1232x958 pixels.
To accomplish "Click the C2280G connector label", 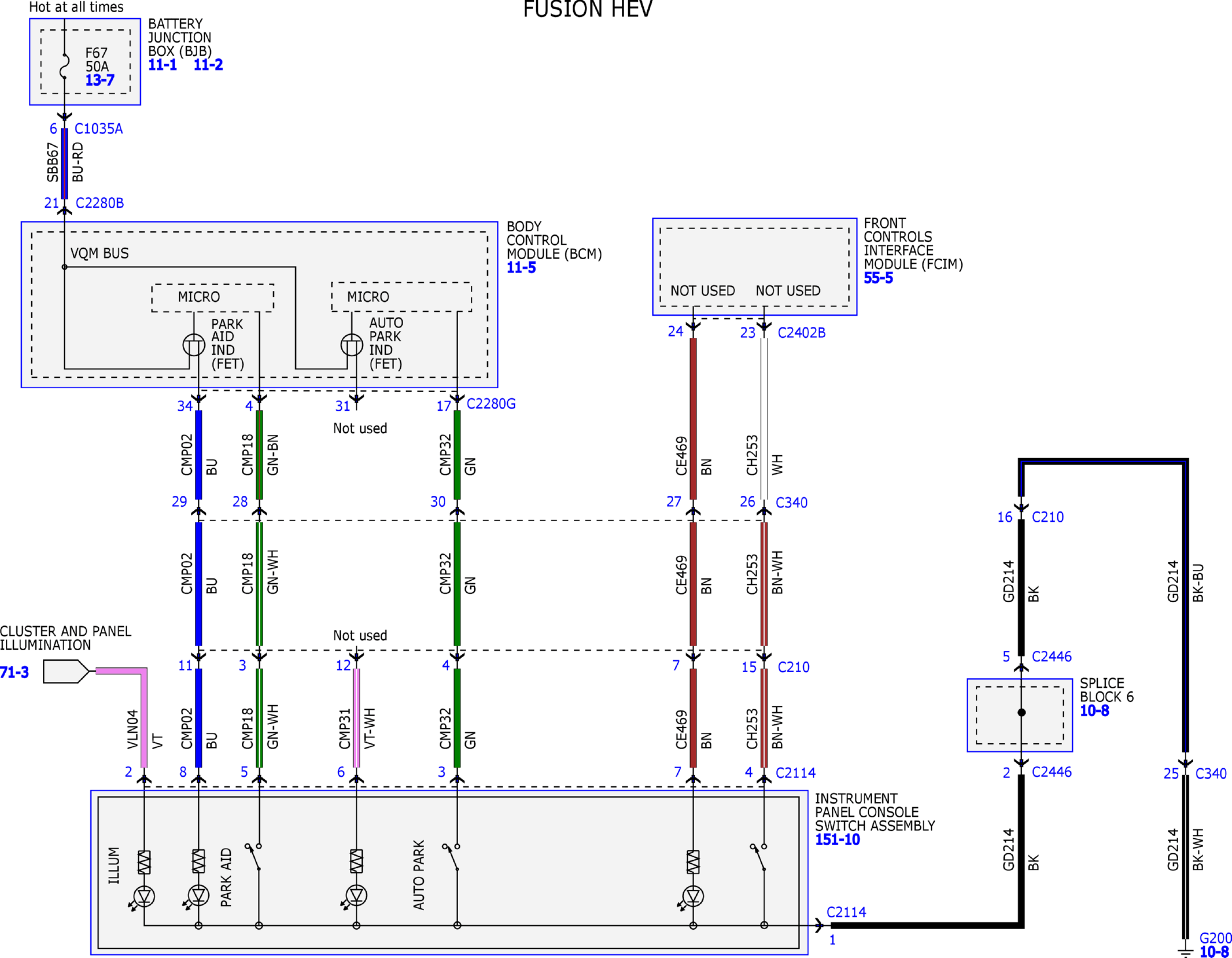I will point(491,404).
